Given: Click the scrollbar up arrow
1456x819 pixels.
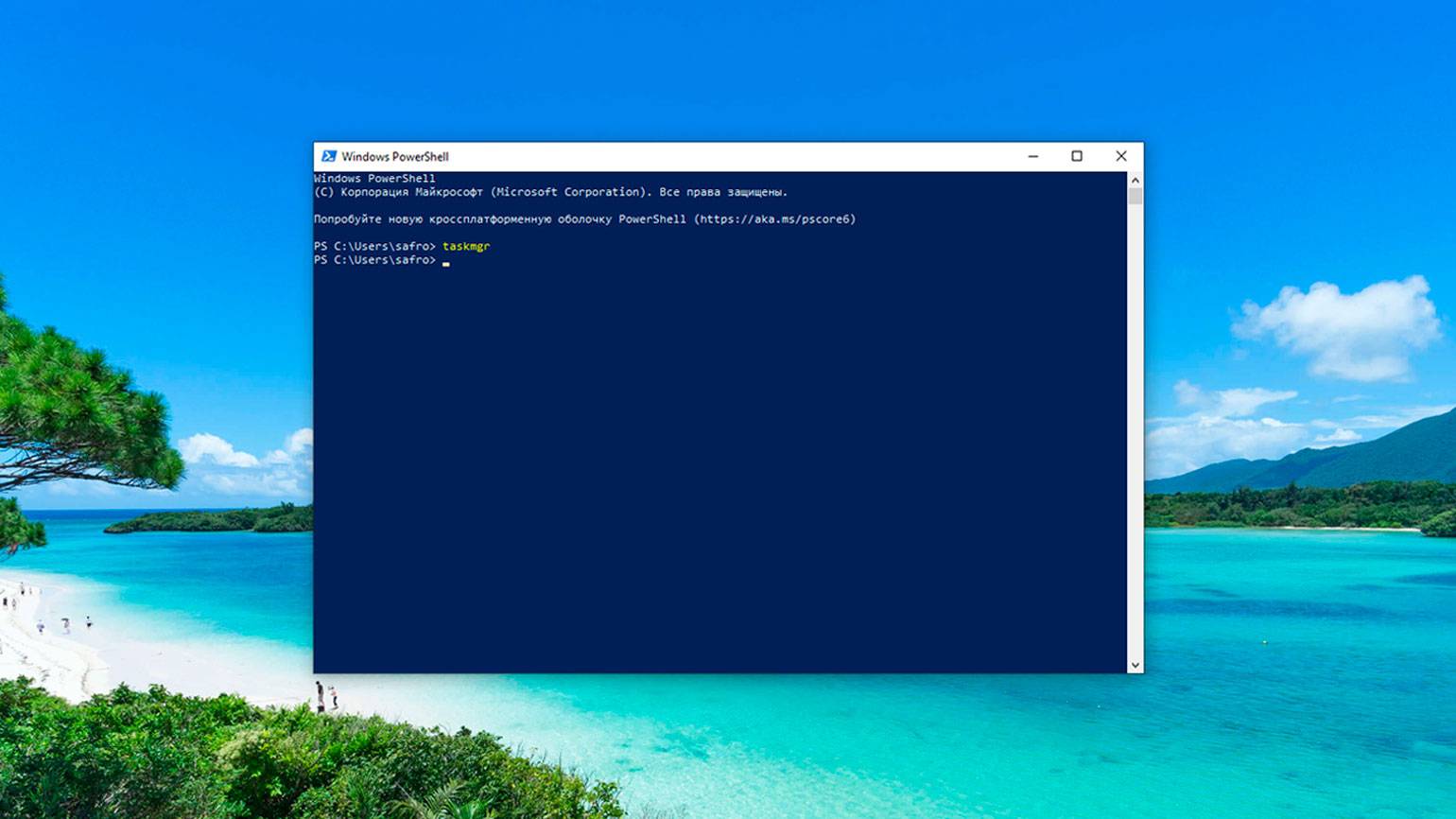Looking at the screenshot, I should click(x=1135, y=180).
